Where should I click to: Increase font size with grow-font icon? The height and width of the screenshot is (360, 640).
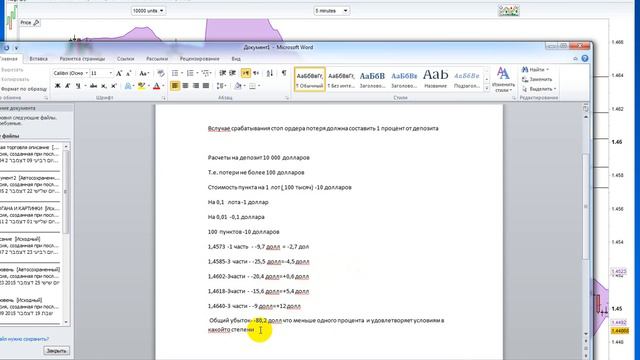[x=119, y=73]
